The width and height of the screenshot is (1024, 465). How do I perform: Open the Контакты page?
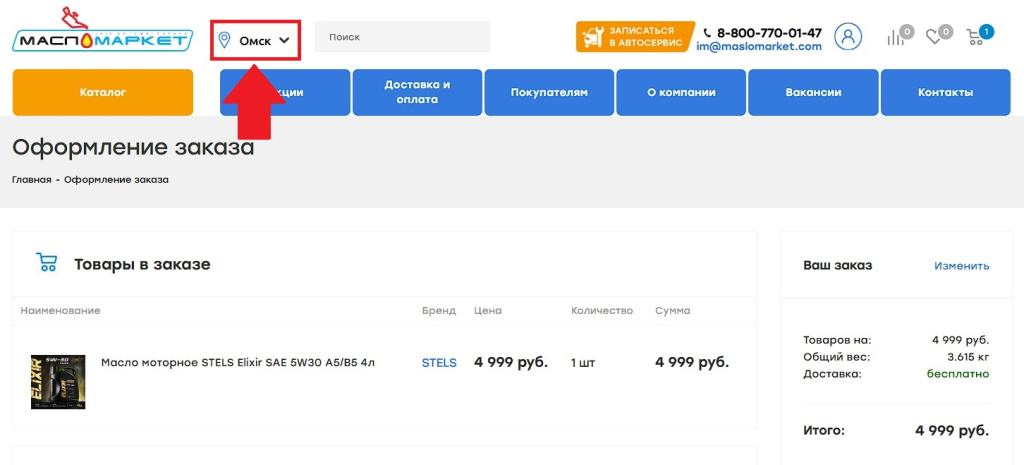[945, 92]
